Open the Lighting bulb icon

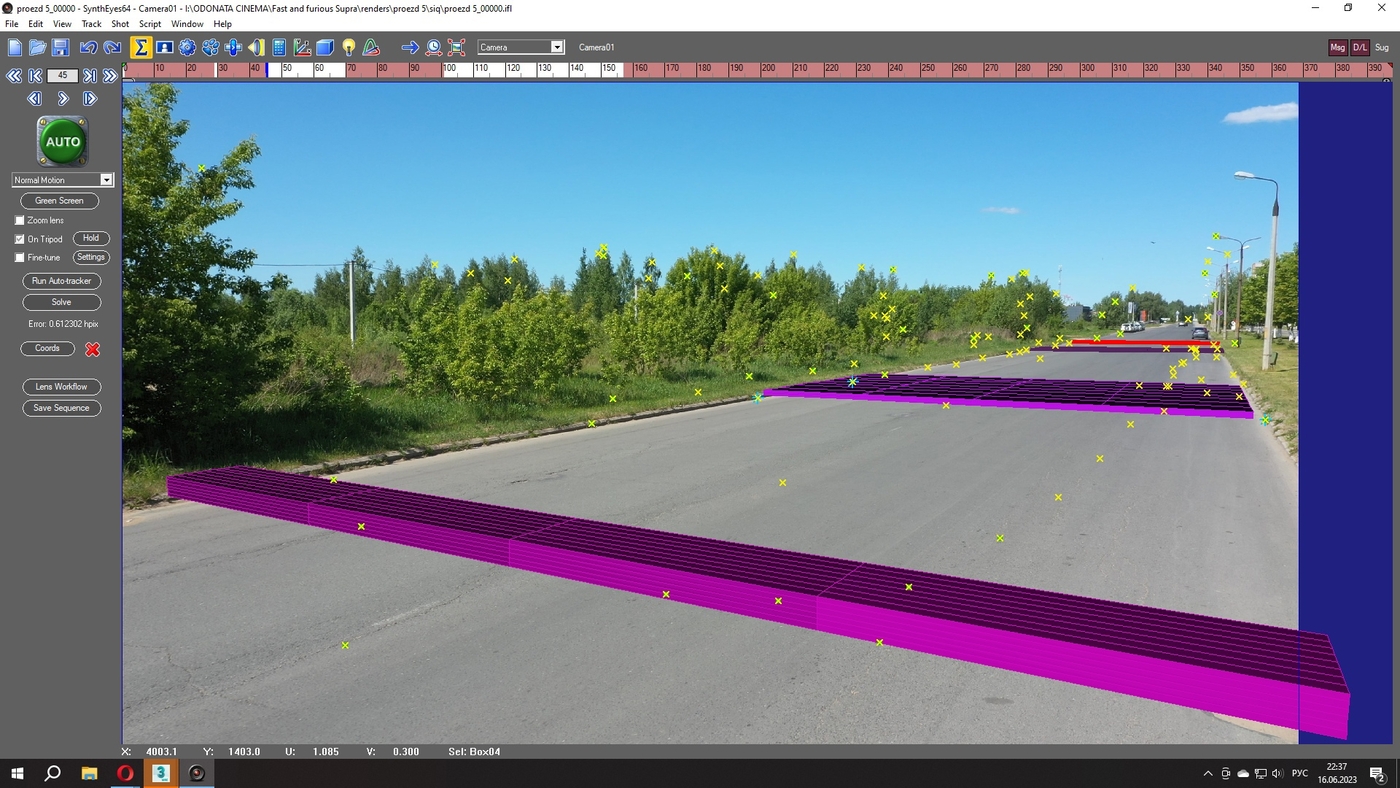coord(348,47)
